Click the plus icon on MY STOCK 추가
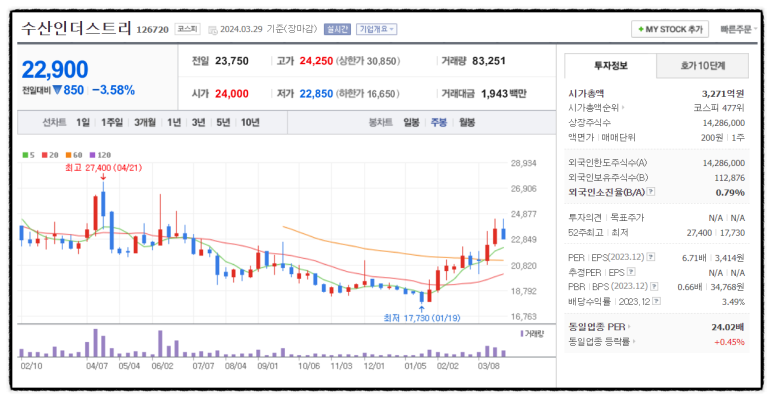773x400 pixels. (x=640, y=30)
